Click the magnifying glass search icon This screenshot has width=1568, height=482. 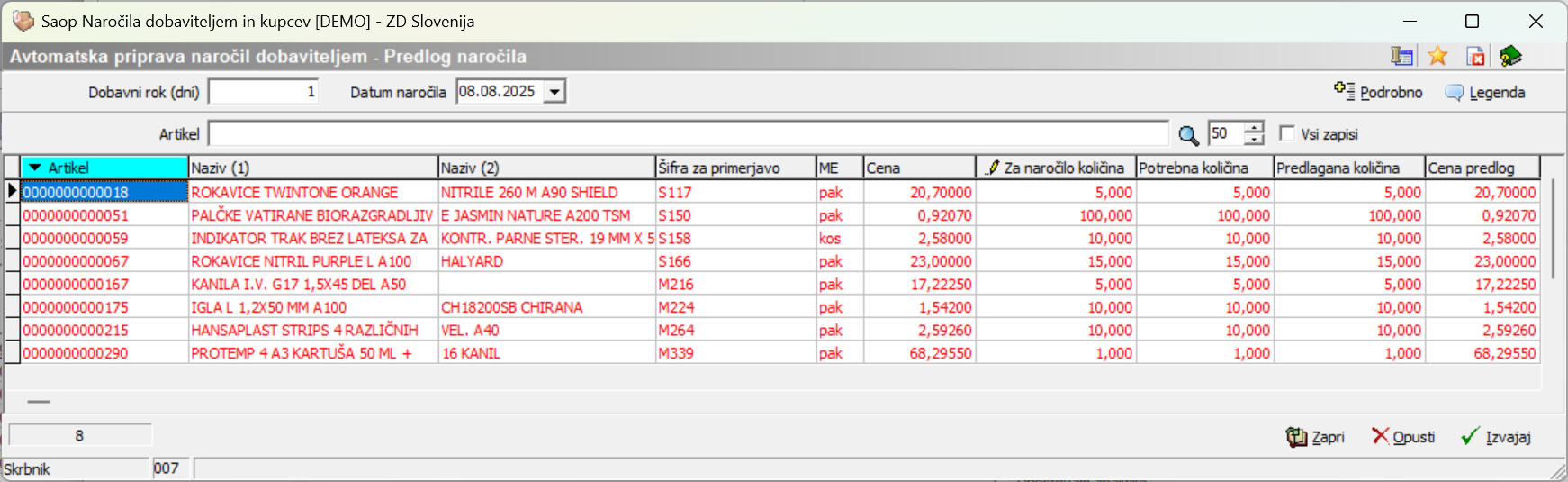pyautogui.click(x=1188, y=134)
